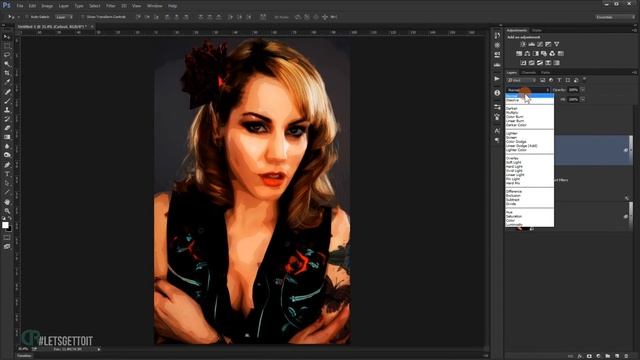Screen dimensions: 640x360
Task: Select the Eraser tool
Action: (x=7, y=128)
